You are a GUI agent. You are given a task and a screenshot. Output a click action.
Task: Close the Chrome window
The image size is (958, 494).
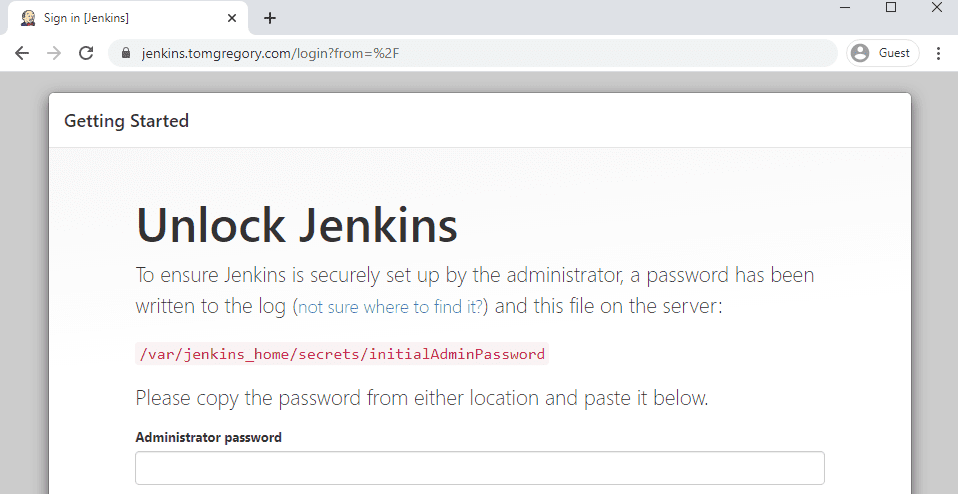(936, 8)
